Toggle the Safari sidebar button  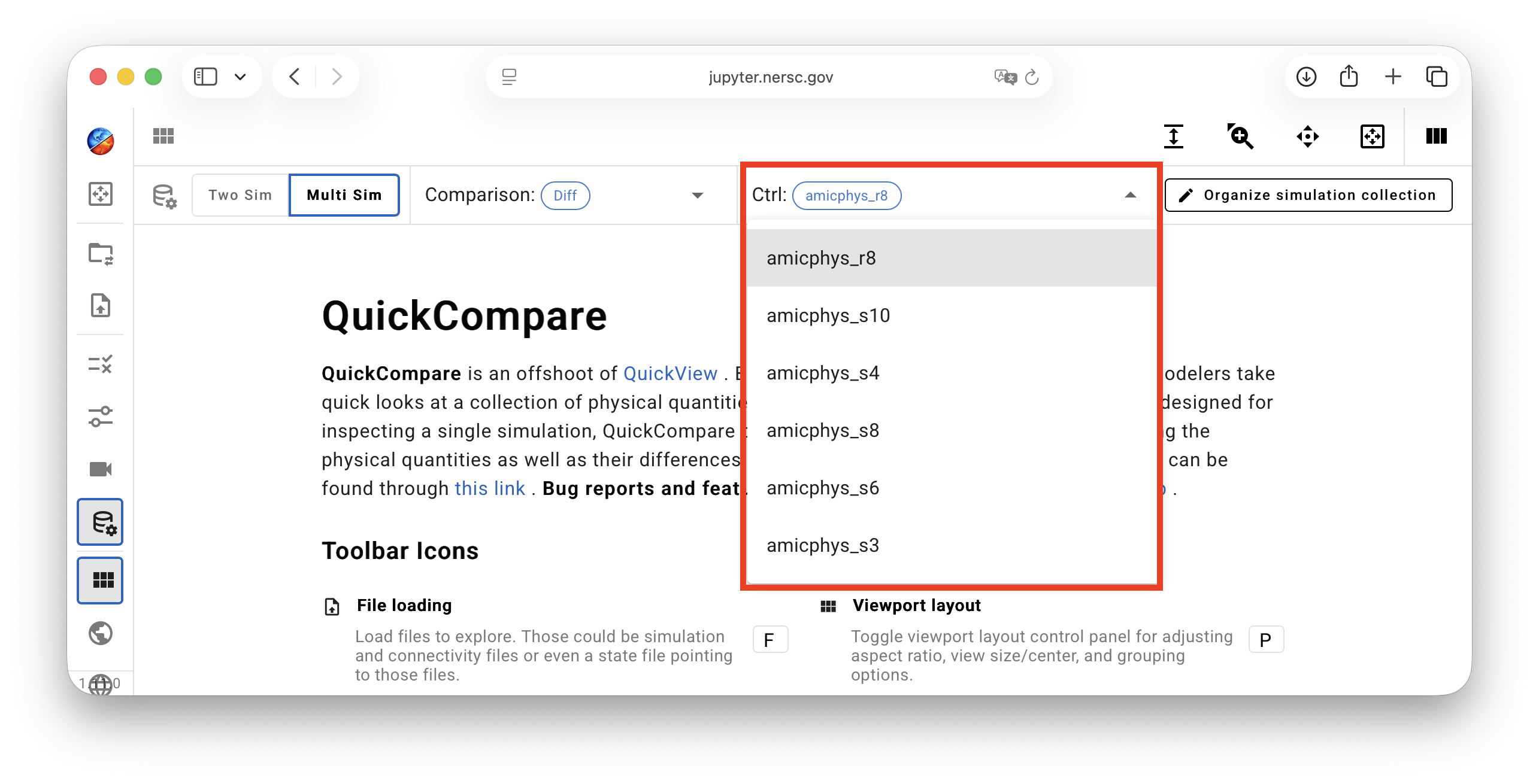[205, 77]
